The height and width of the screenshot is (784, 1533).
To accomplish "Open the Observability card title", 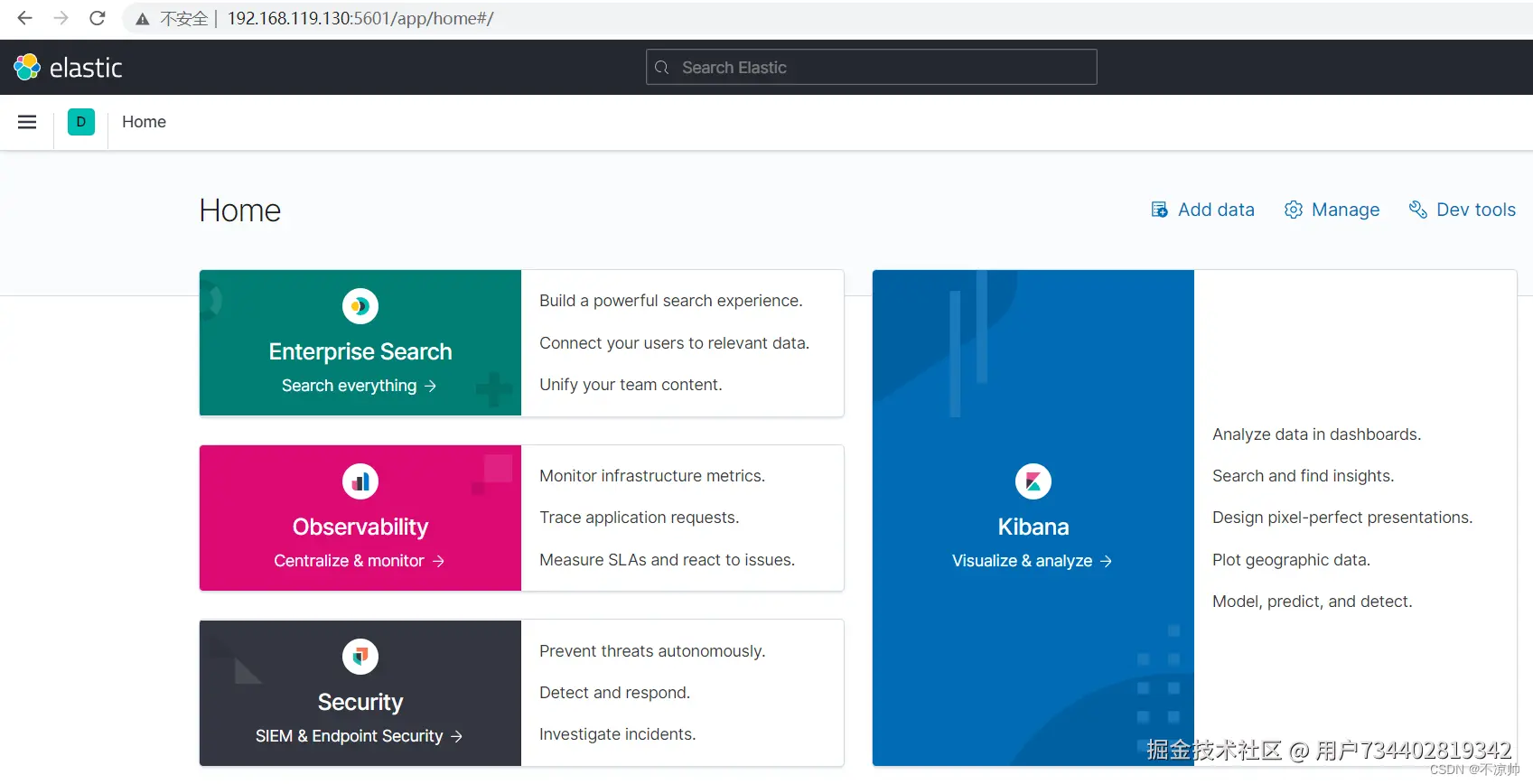I will pyautogui.click(x=360, y=527).
